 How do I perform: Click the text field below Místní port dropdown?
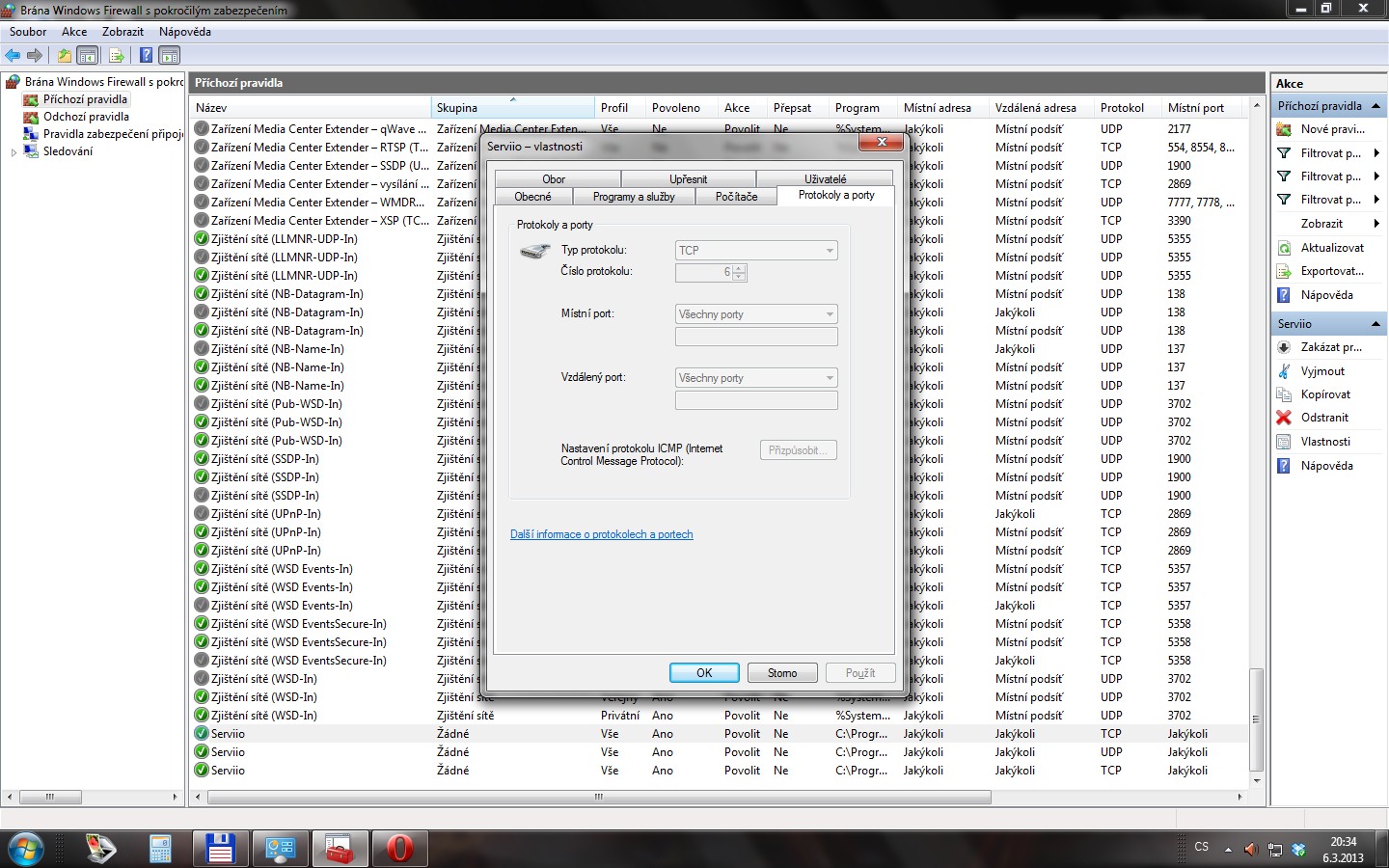pos(756,337)
